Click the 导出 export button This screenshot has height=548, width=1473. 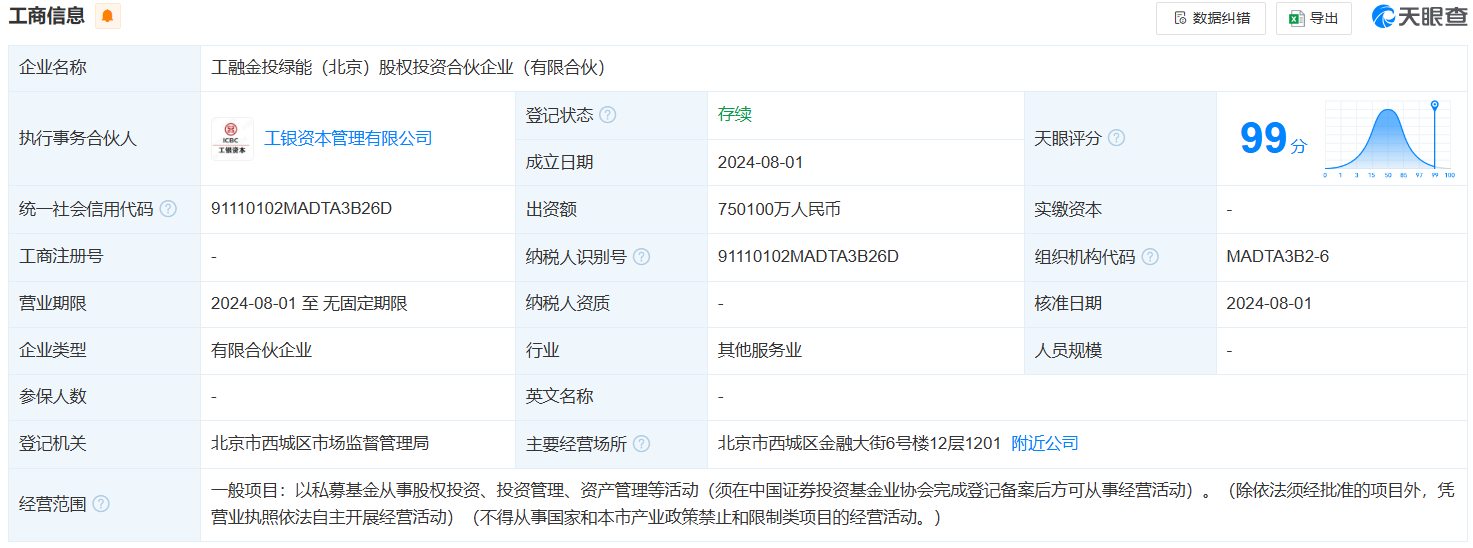(1313, 18)
